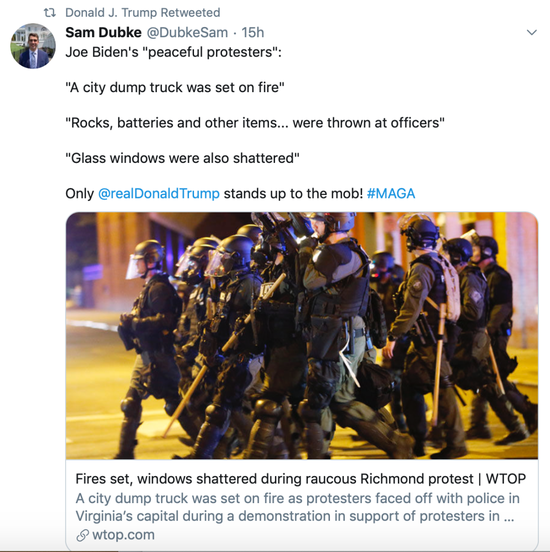Select the city dump truck quote line
The width and height of the screenshot is (550, 552).
tap(175, 87)
